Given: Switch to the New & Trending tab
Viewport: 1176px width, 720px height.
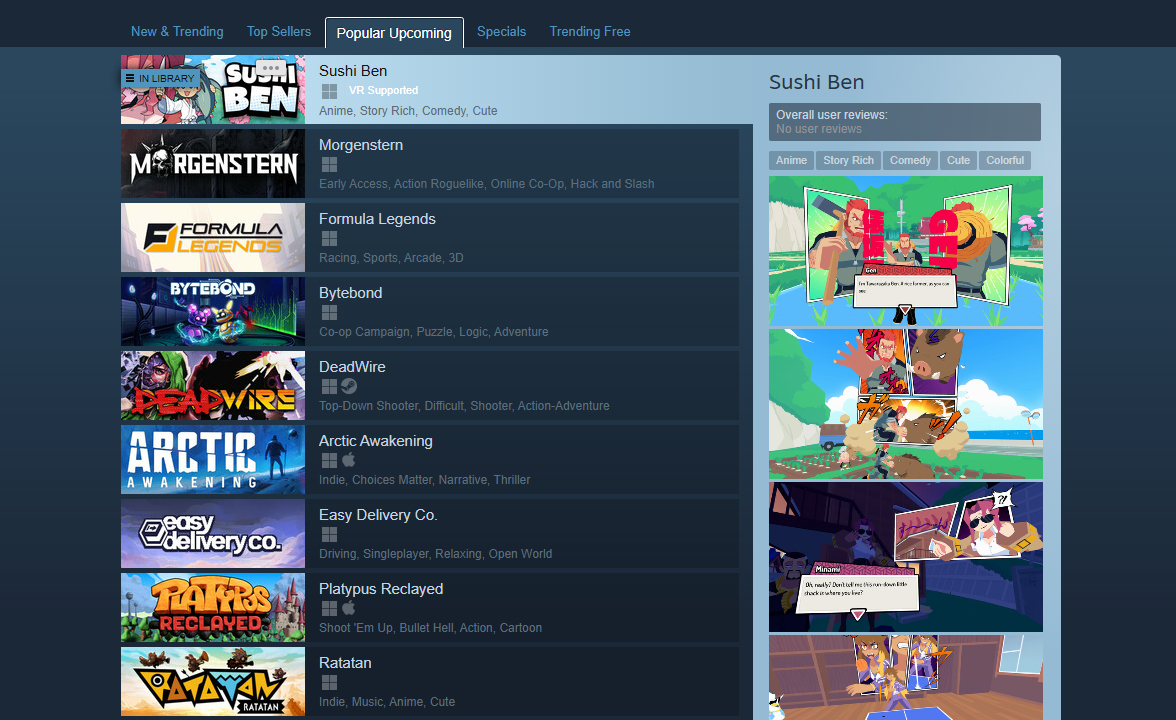Looking at the screenshot, I should click(x=177, y=31).
